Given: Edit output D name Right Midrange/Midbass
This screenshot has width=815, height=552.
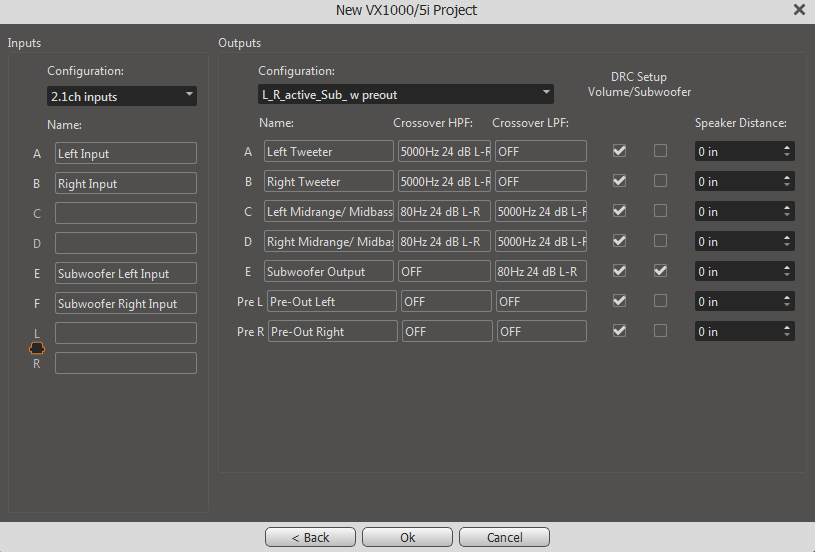Looking at the screenshot, I should [328, 241].
